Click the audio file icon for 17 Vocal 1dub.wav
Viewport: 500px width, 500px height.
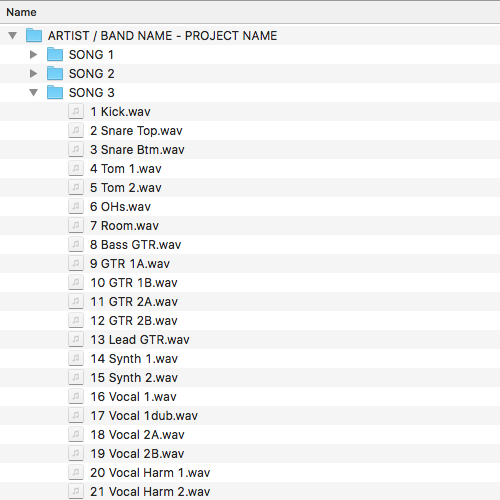(x=76, y=415)
